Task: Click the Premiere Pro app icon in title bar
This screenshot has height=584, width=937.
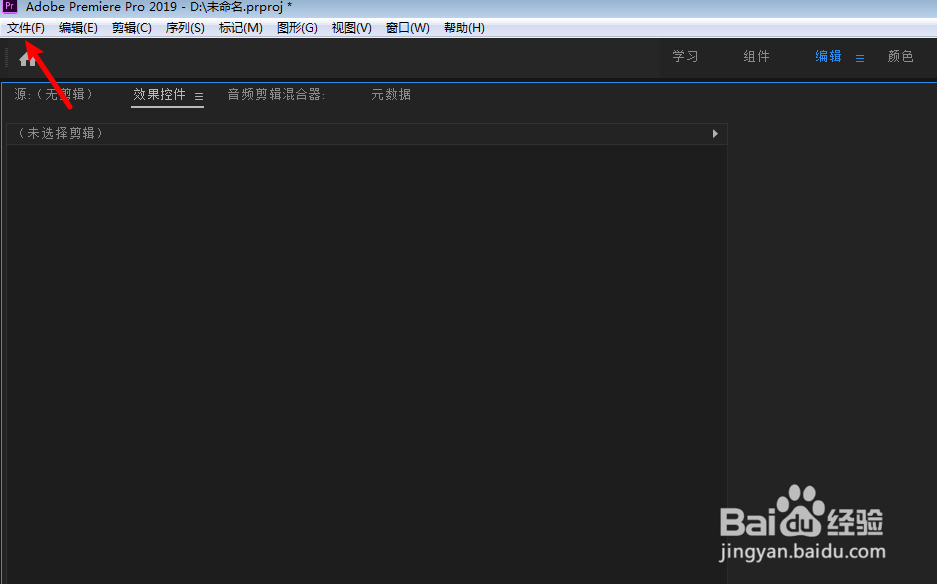Action: pyautogui.click(x=10, y=7)
